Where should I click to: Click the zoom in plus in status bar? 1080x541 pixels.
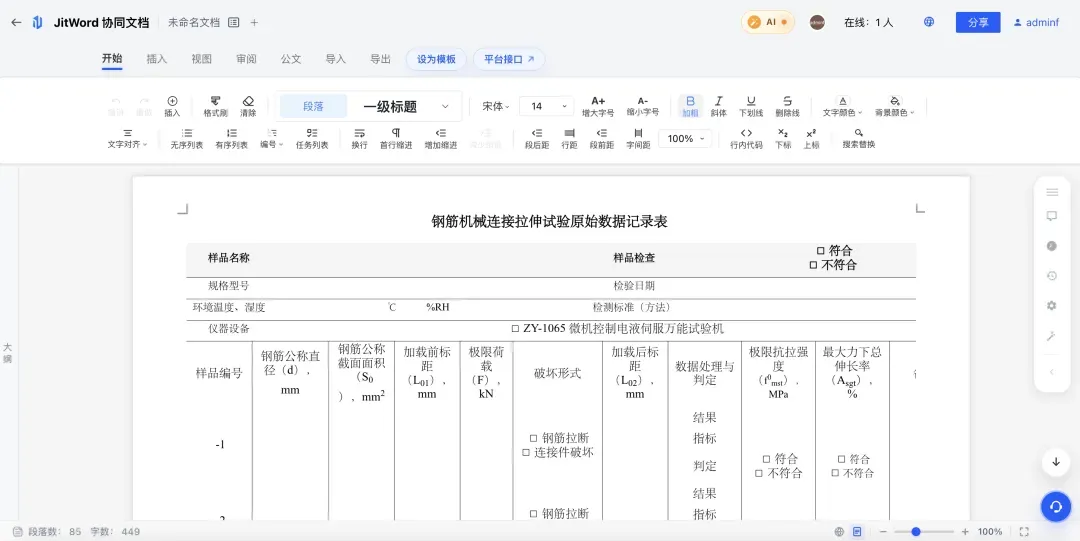click(965, 532)
